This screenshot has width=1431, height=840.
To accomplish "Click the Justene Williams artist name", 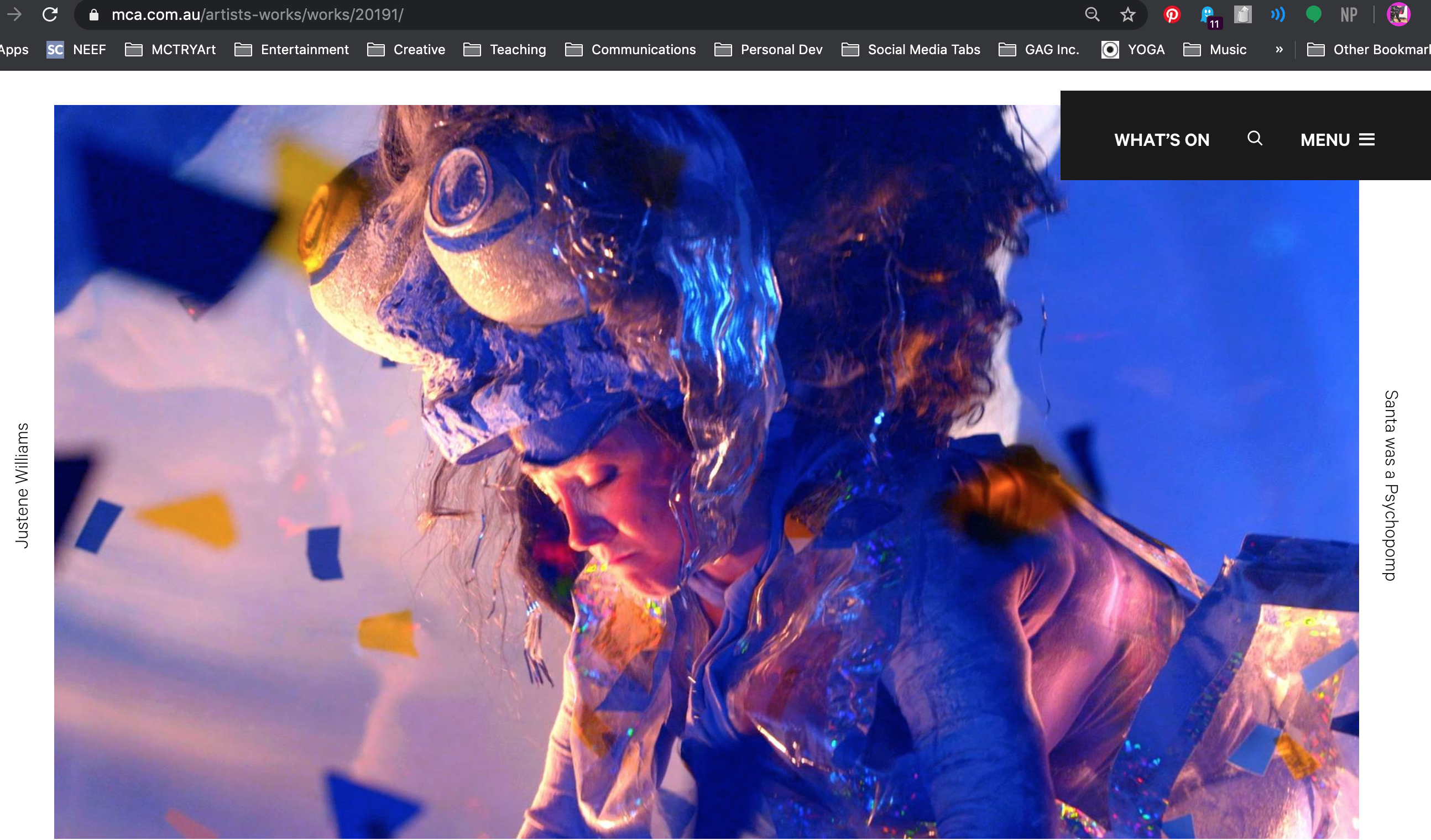I will [x=22, y=486].
